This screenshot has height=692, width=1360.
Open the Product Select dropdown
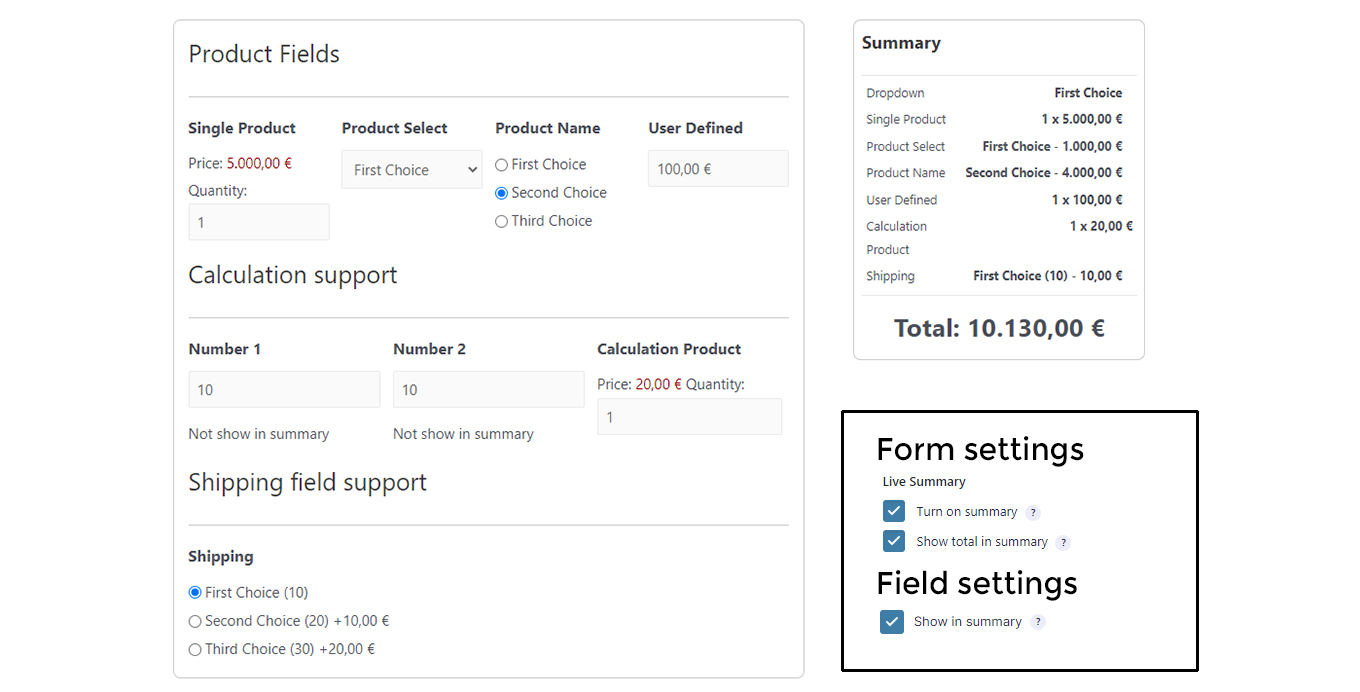tap(412, 170)
